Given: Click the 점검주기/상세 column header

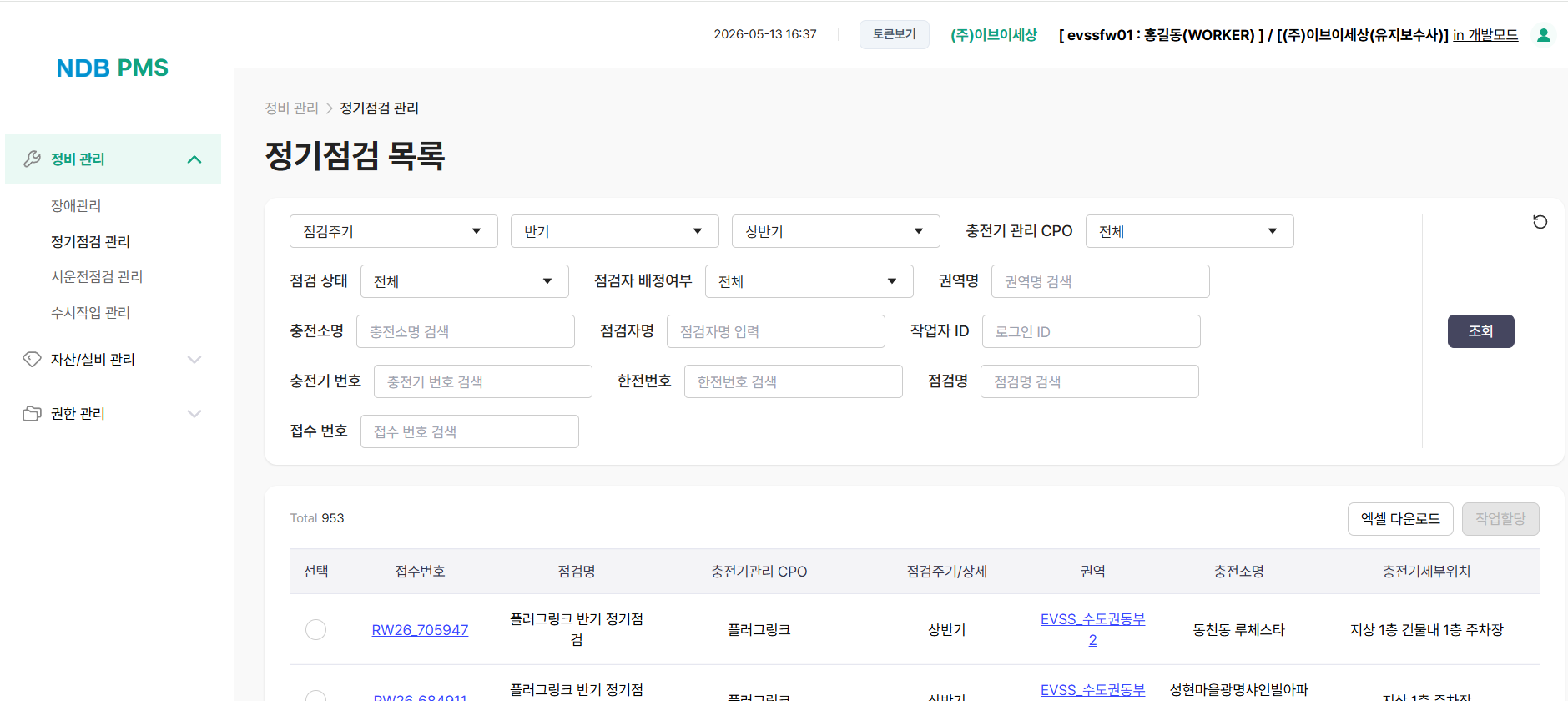Looking at the screenshot, I should (x=946, y=572).
